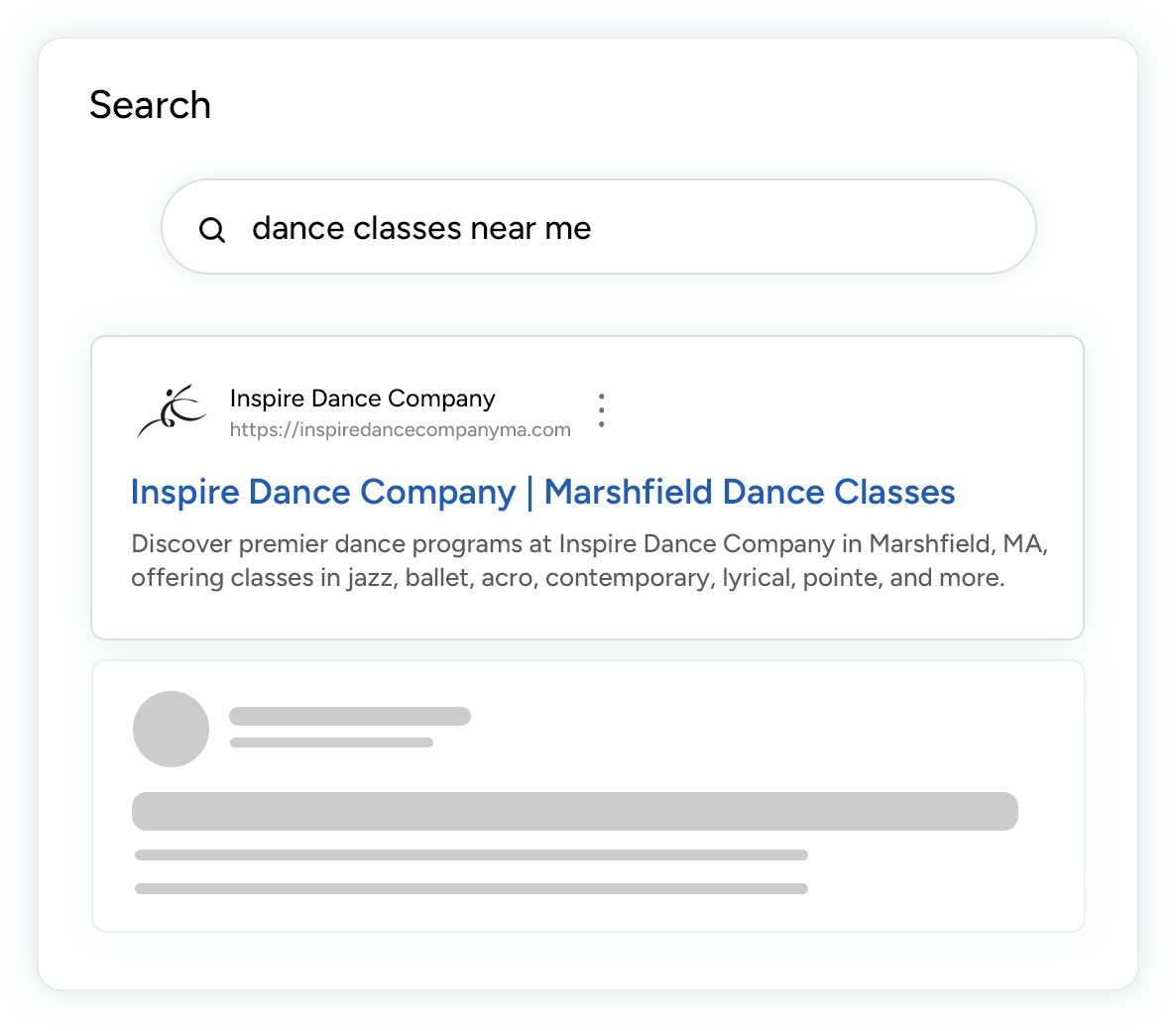Click the placeholder site name bar beside the gray circle
This screenshot has height=1031, width=1176.
pos(349,717)
